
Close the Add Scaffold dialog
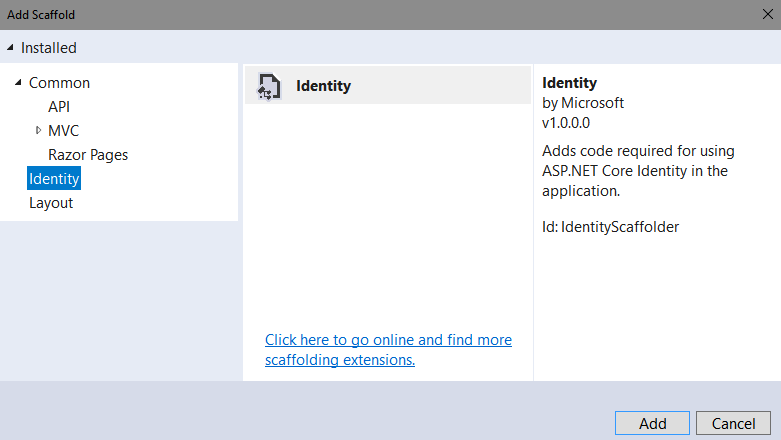[768, 14]
